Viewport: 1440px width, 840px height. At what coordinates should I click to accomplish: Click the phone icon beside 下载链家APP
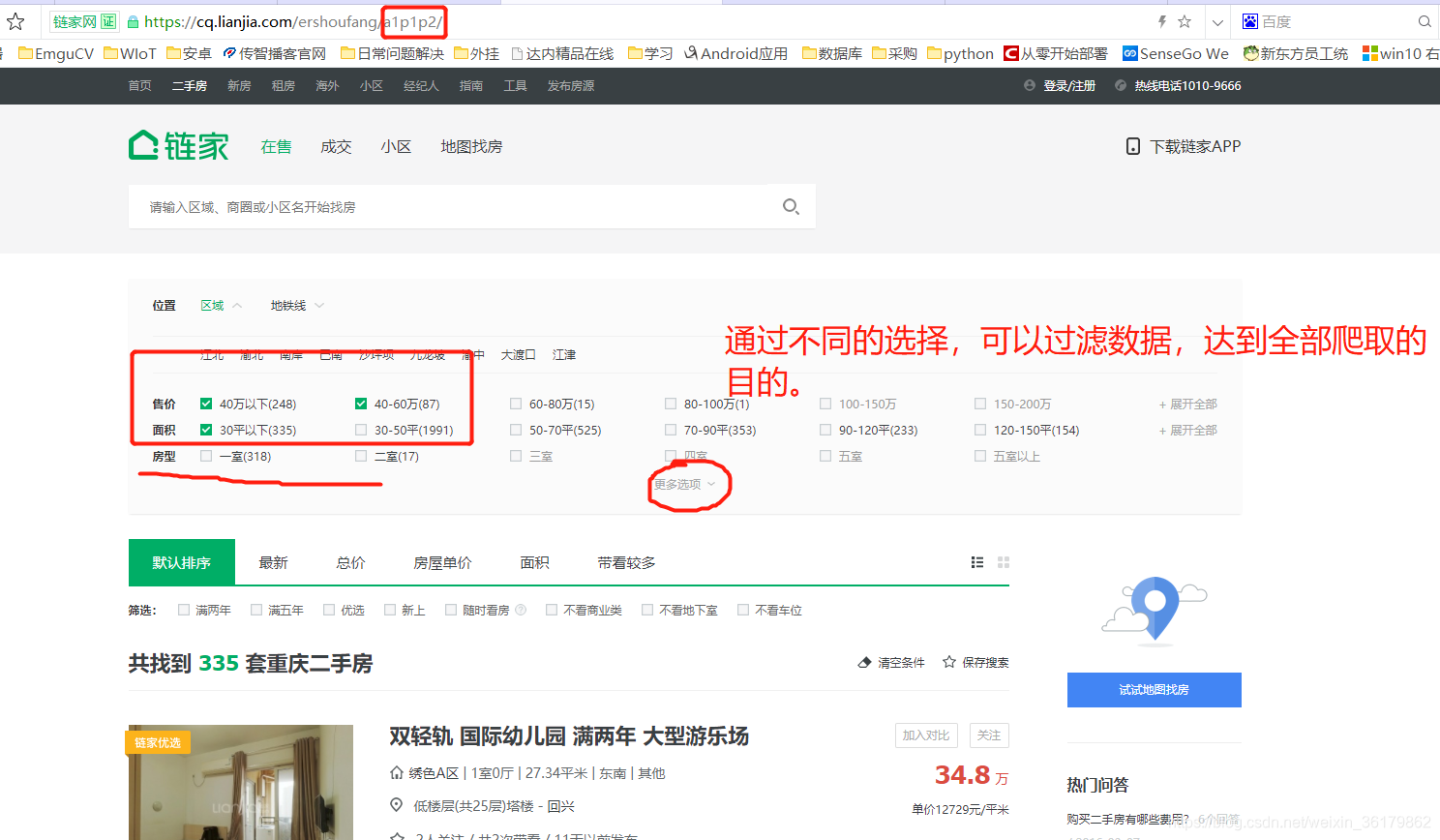click(1133, 146)
